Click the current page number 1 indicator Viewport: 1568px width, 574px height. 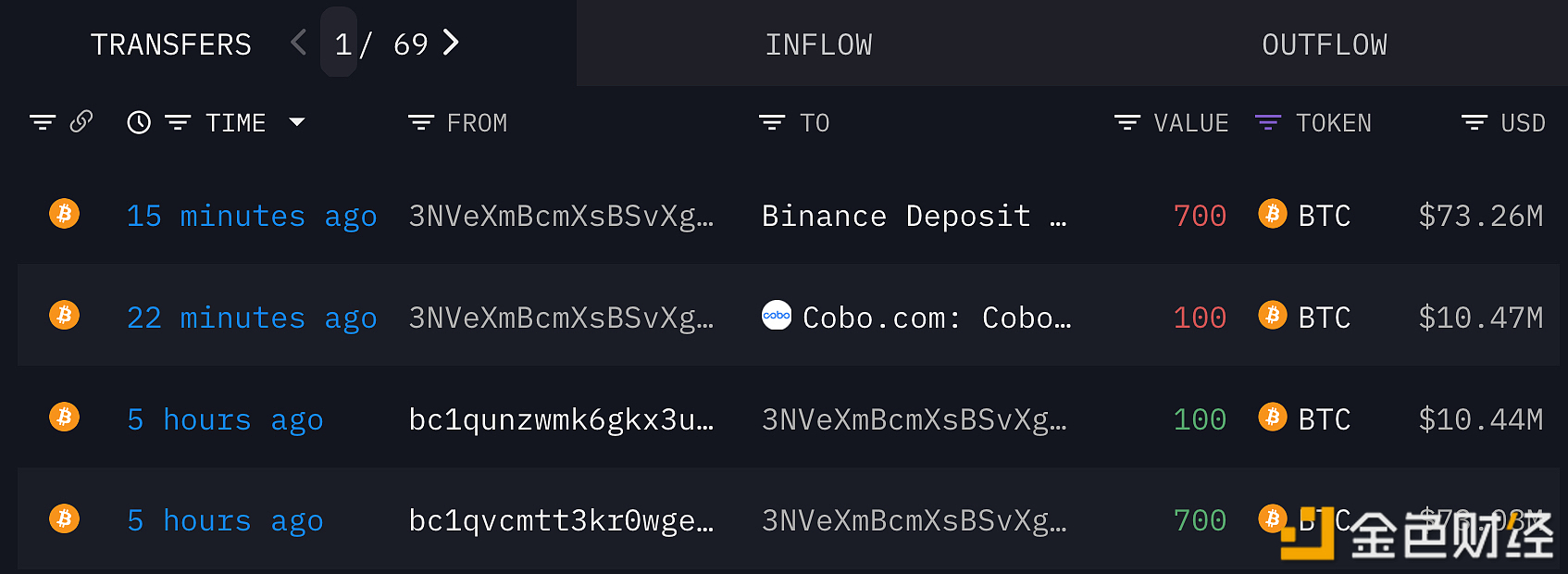coord(339,43)
